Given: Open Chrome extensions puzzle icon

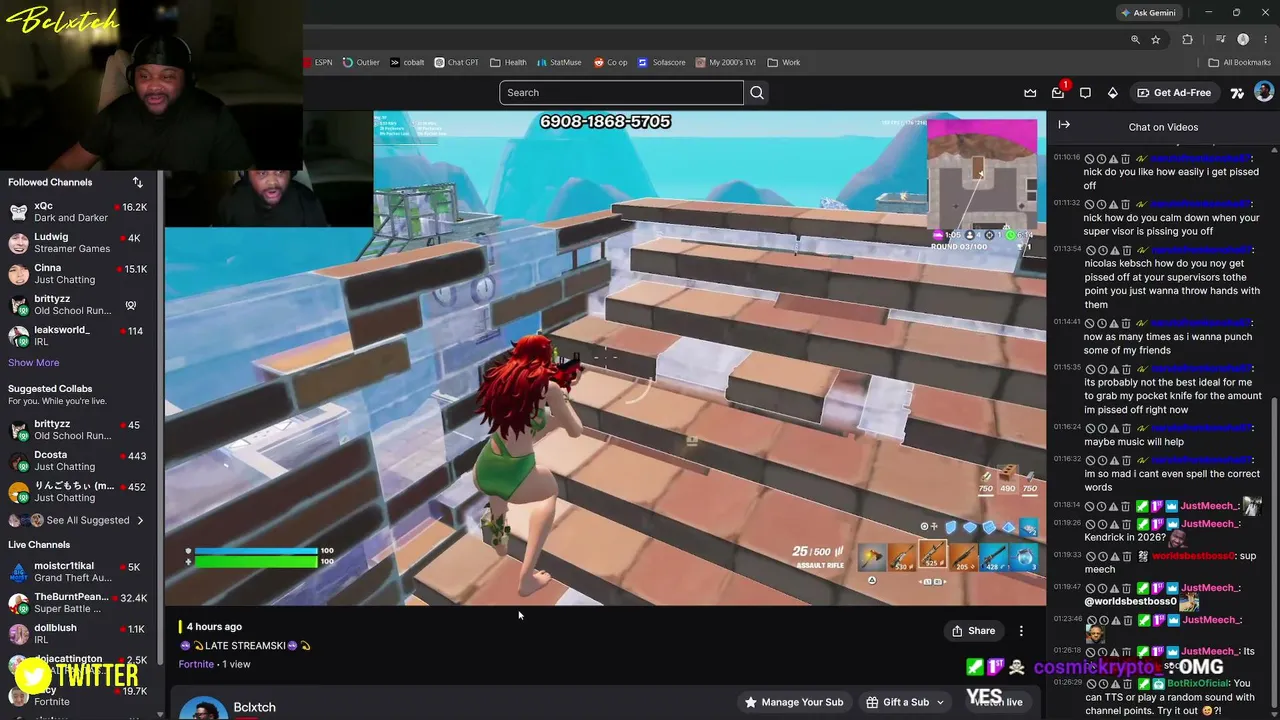Looking at the screenshot, I should coord(1187,39).
